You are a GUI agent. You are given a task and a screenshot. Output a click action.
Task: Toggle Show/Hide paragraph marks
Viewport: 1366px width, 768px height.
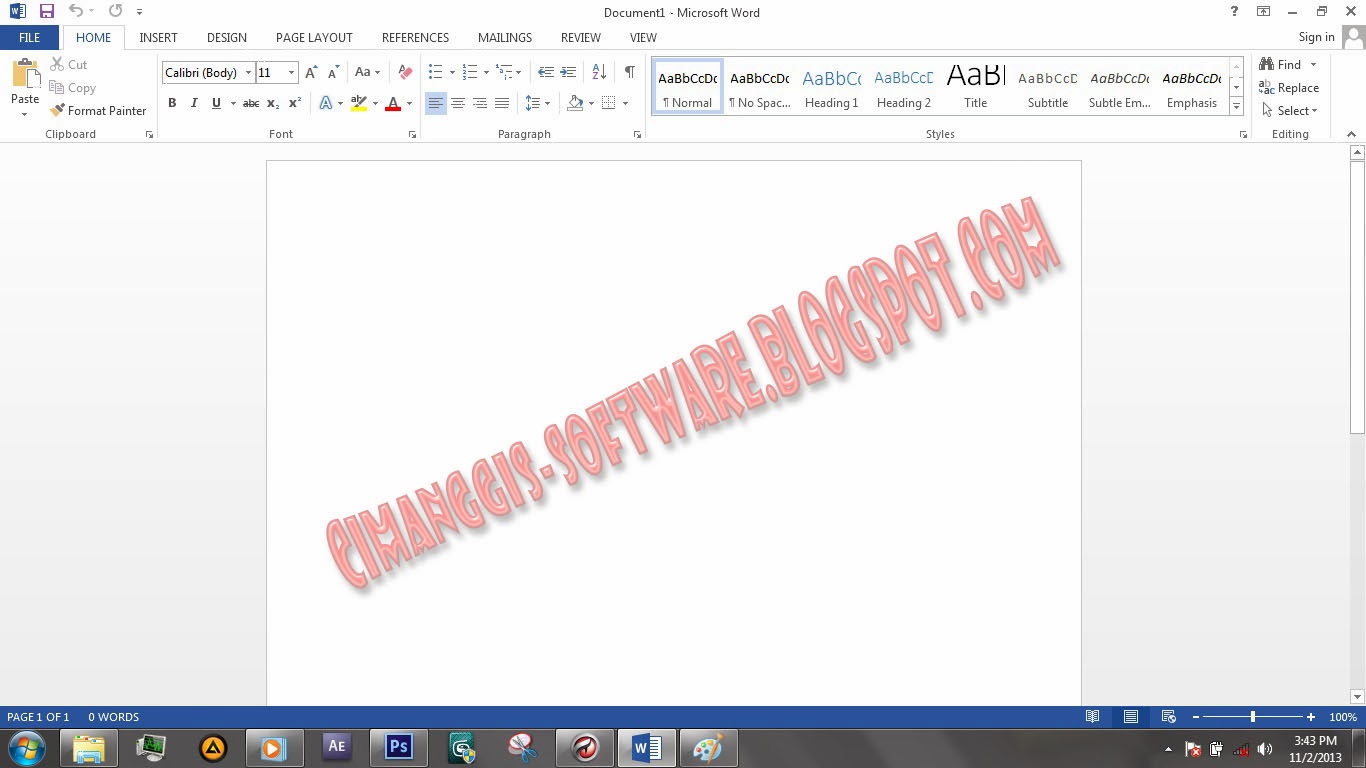coord(629,72)
